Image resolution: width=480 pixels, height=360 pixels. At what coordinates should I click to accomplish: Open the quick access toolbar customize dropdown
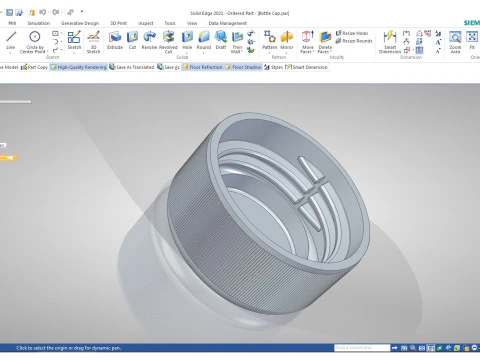[82, 12]
